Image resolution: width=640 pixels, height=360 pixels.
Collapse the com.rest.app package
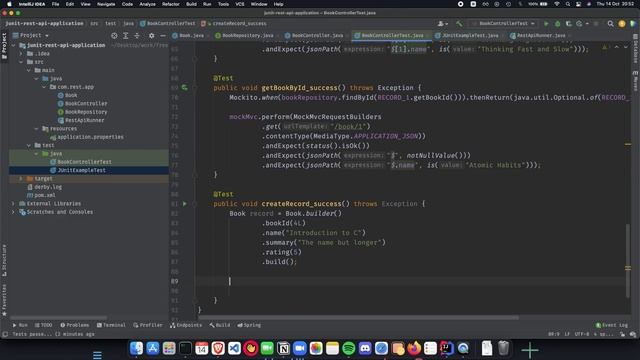pos(44,87)
